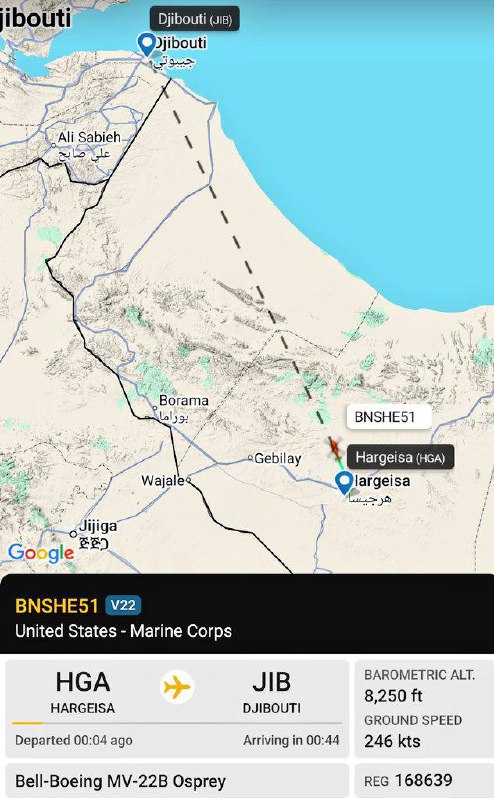Click the Djibouti (JIB) airport tooltip
The width and height of the screenshot is (494, 800).
point(194,19)
